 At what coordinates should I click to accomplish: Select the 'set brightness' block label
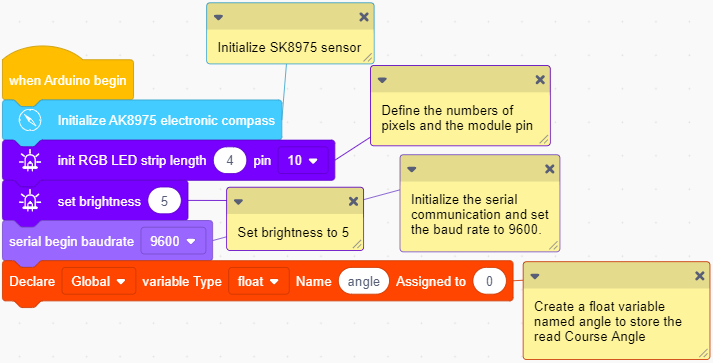(x=99, y=201)
